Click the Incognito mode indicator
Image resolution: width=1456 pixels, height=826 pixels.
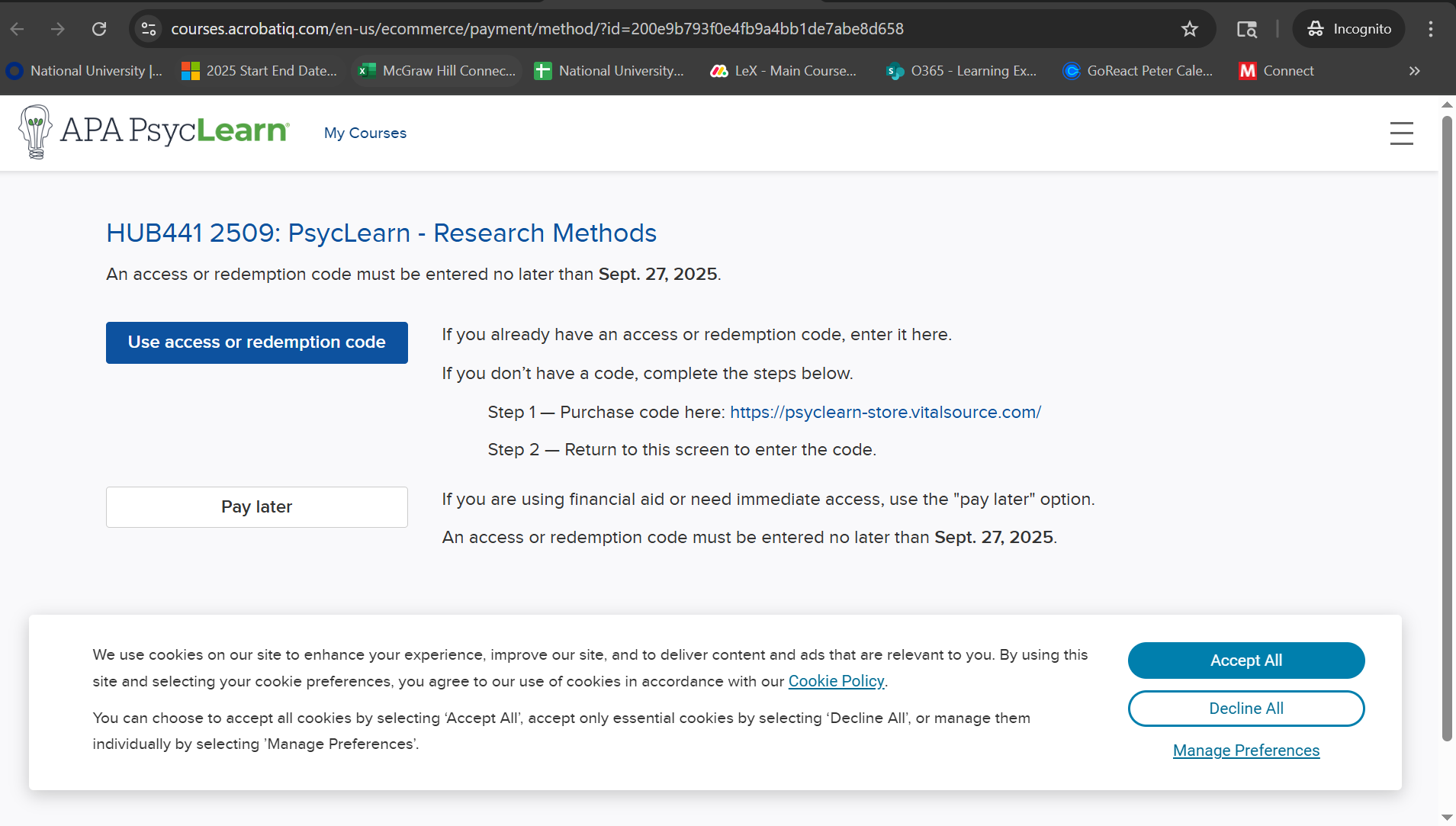click(1348, 29)
